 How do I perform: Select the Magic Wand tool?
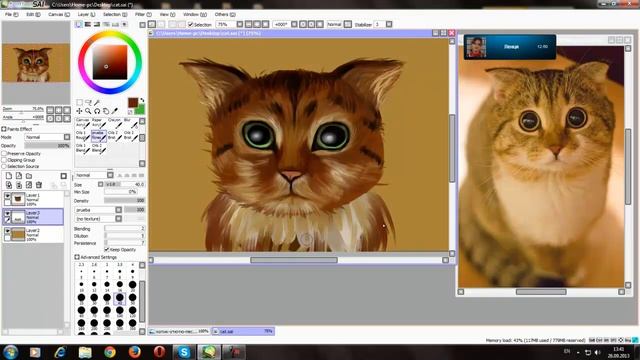point(97,102)
